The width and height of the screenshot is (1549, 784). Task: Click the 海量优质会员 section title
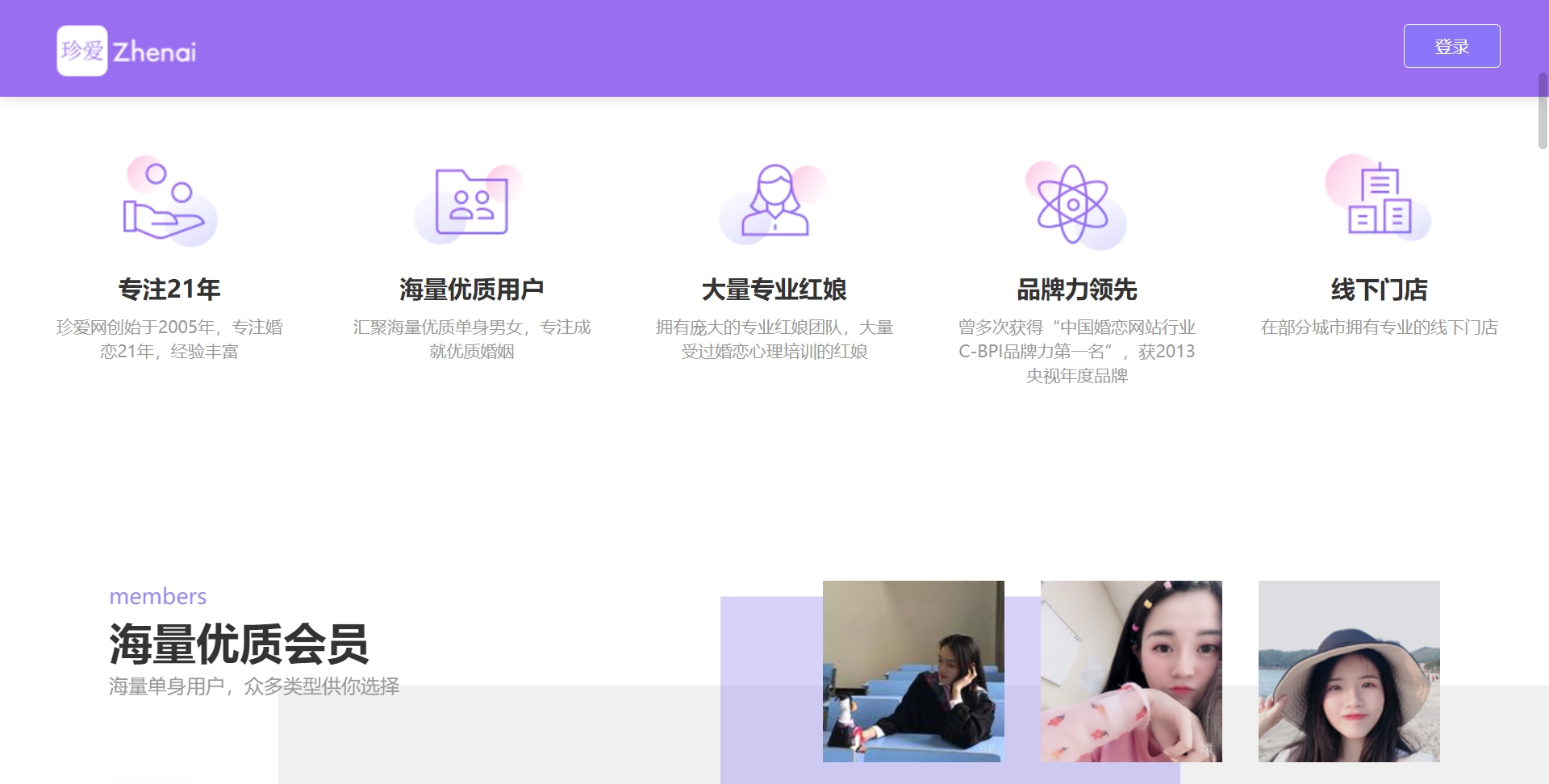[x=239, y=644]
